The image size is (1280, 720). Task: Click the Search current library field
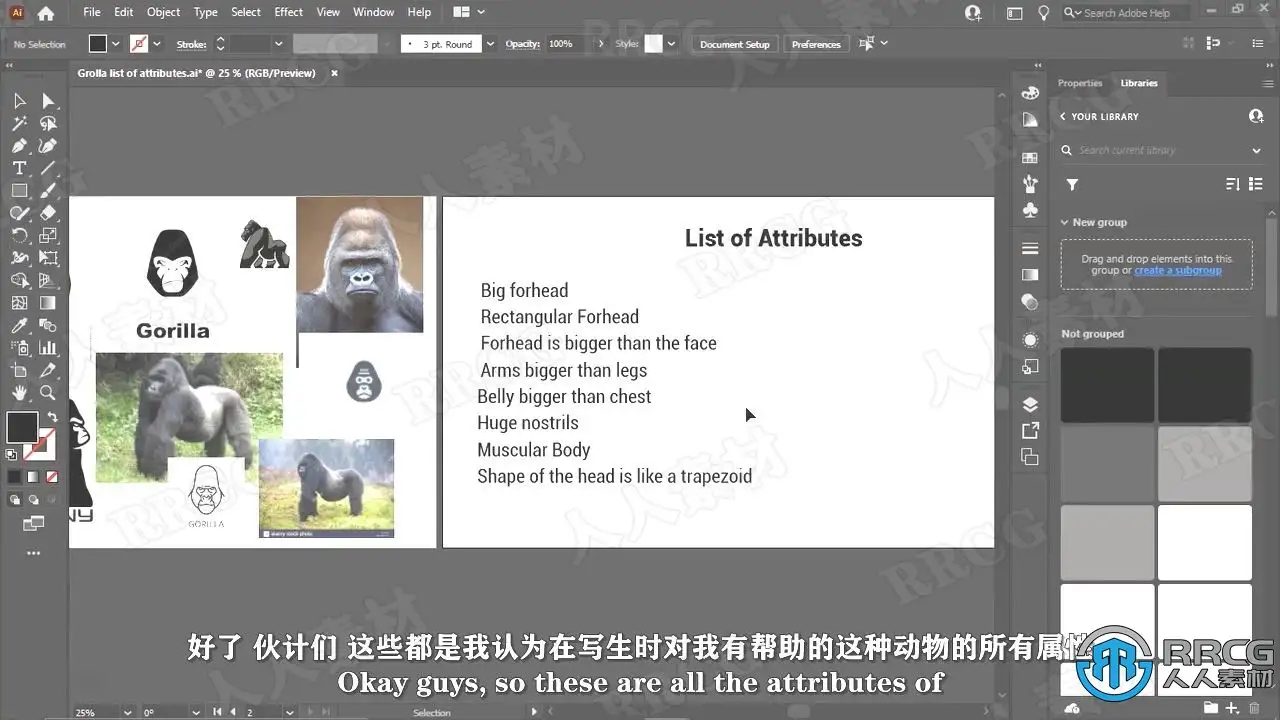click(1160, 150)
